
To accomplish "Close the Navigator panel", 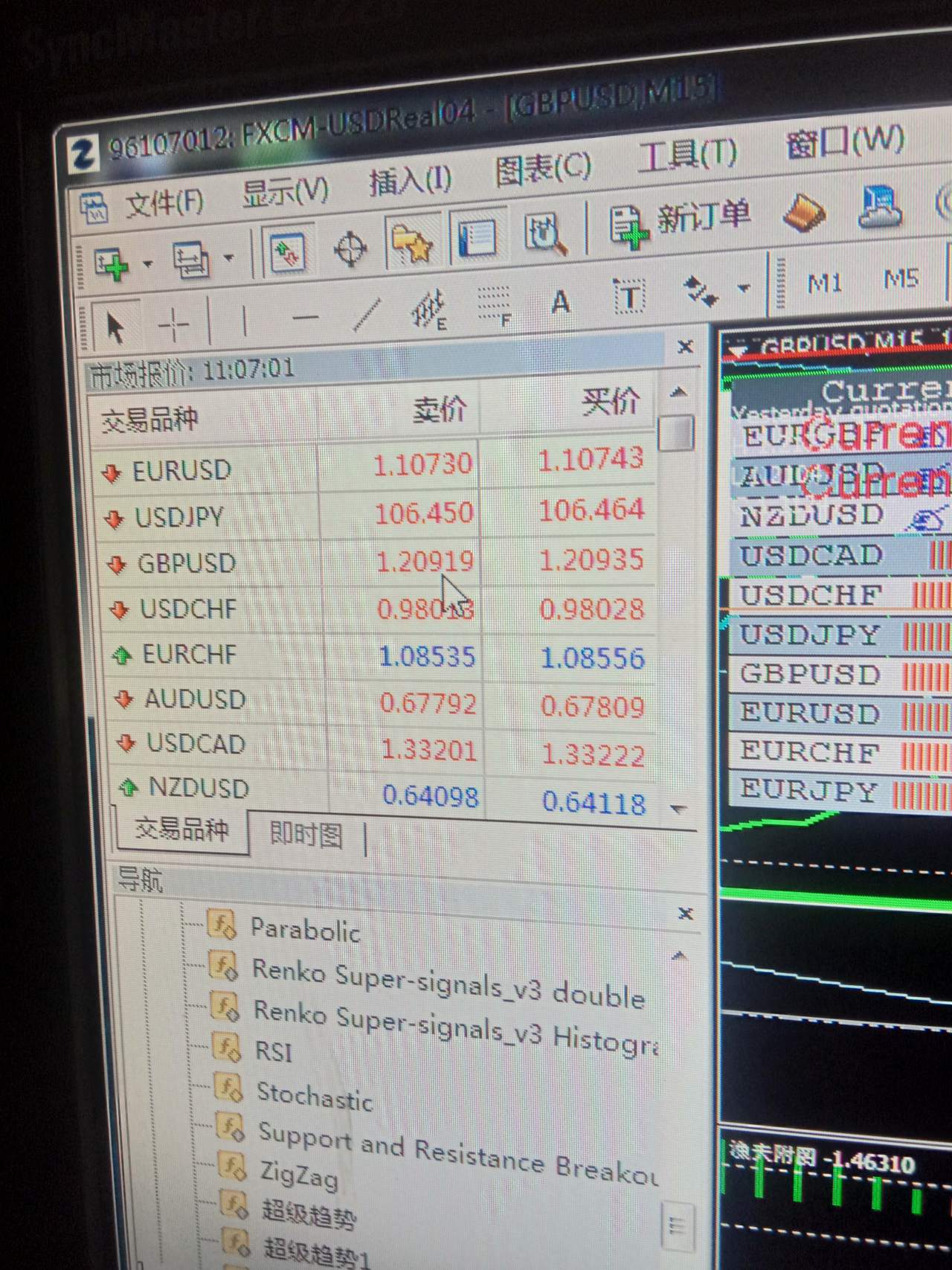I will [685, 914].
